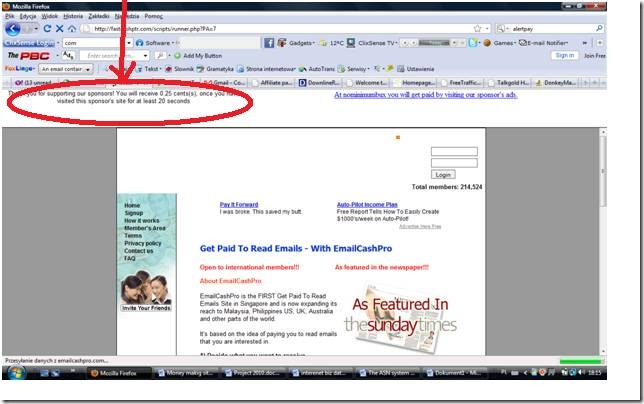Click the Games ball icon
The width and height of the screenshot is (644, 404).
tap(487, 43)
